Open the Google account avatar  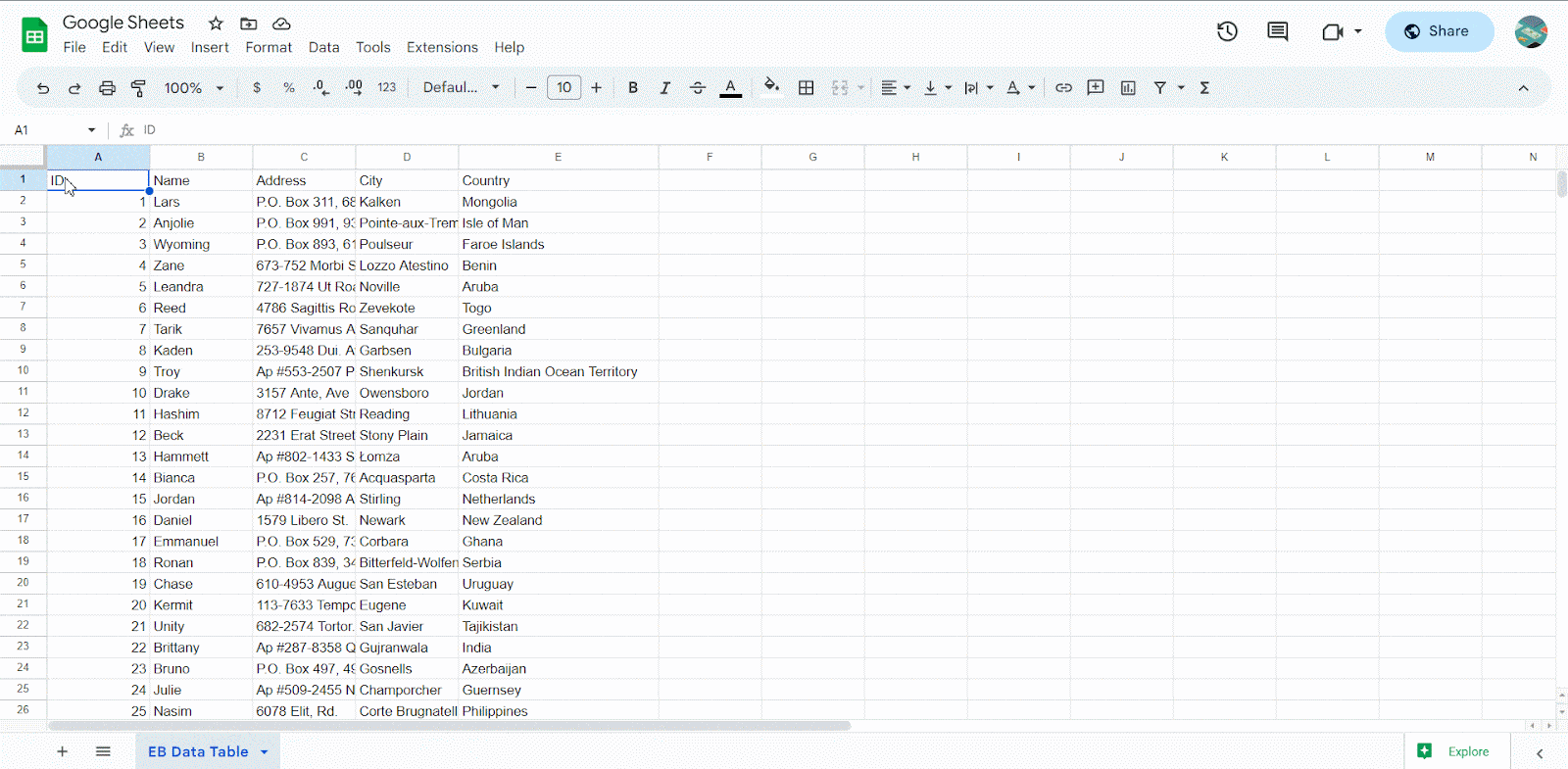click(1531, 31)
